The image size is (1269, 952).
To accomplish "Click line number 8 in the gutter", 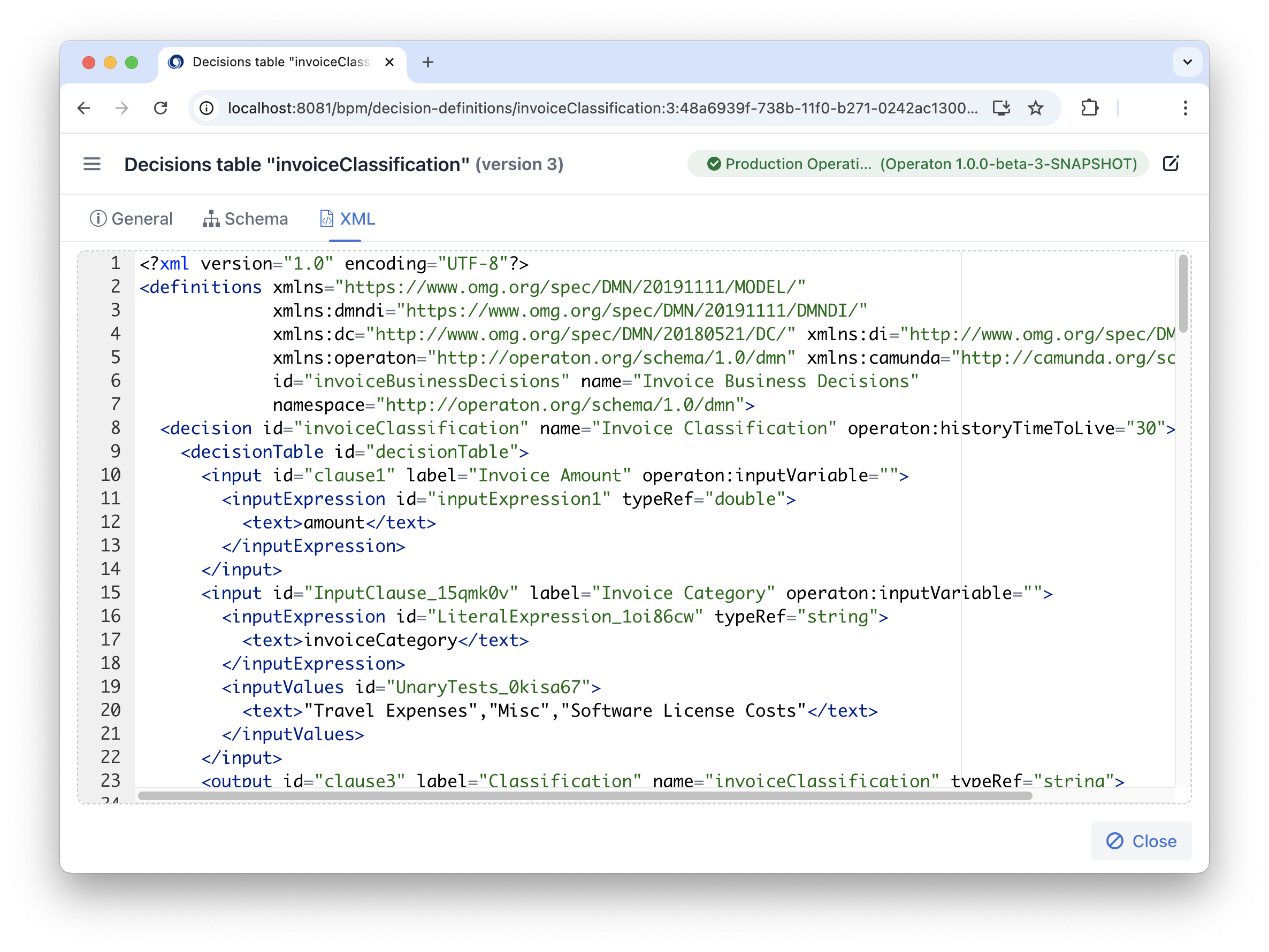I will 116,428.
